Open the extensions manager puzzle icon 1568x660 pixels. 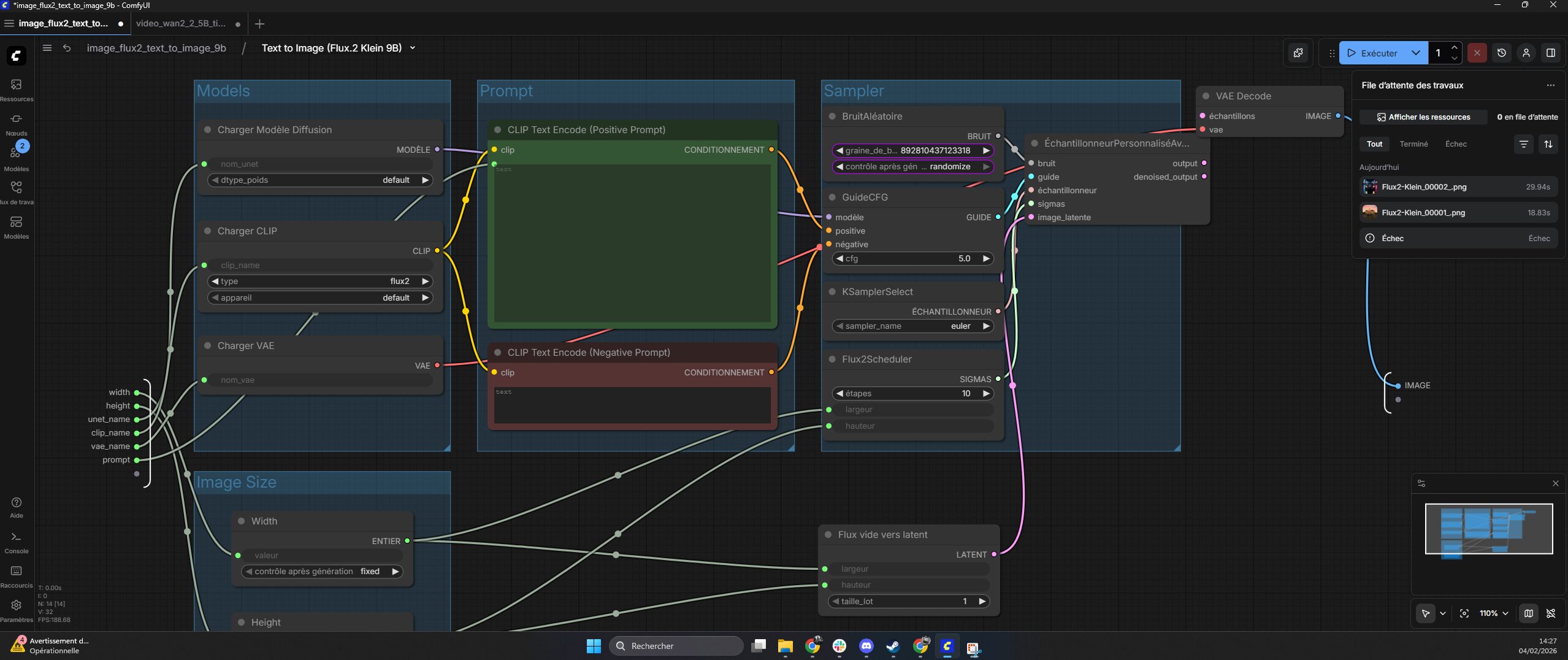(x=1298, y=53)
